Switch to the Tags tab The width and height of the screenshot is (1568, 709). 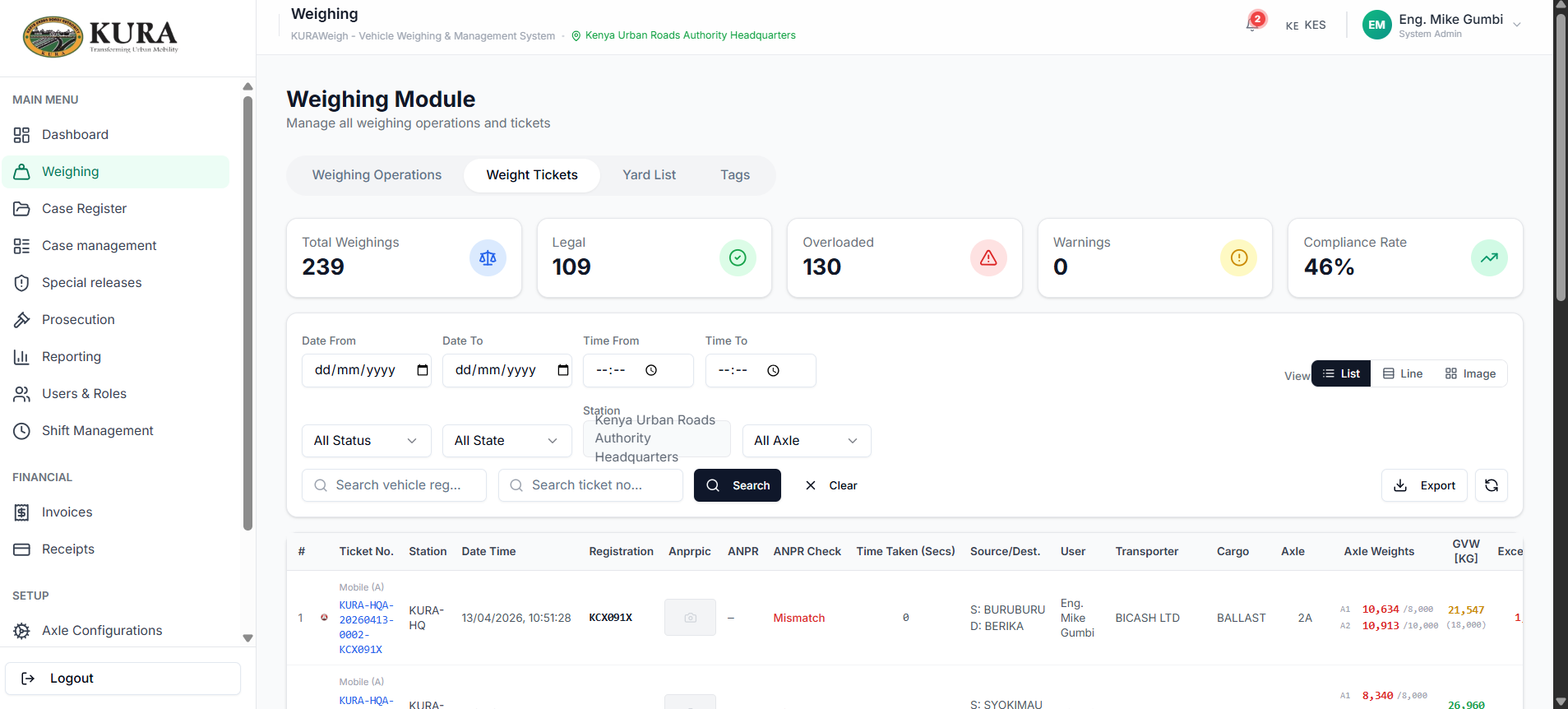(x=735, y=175)
